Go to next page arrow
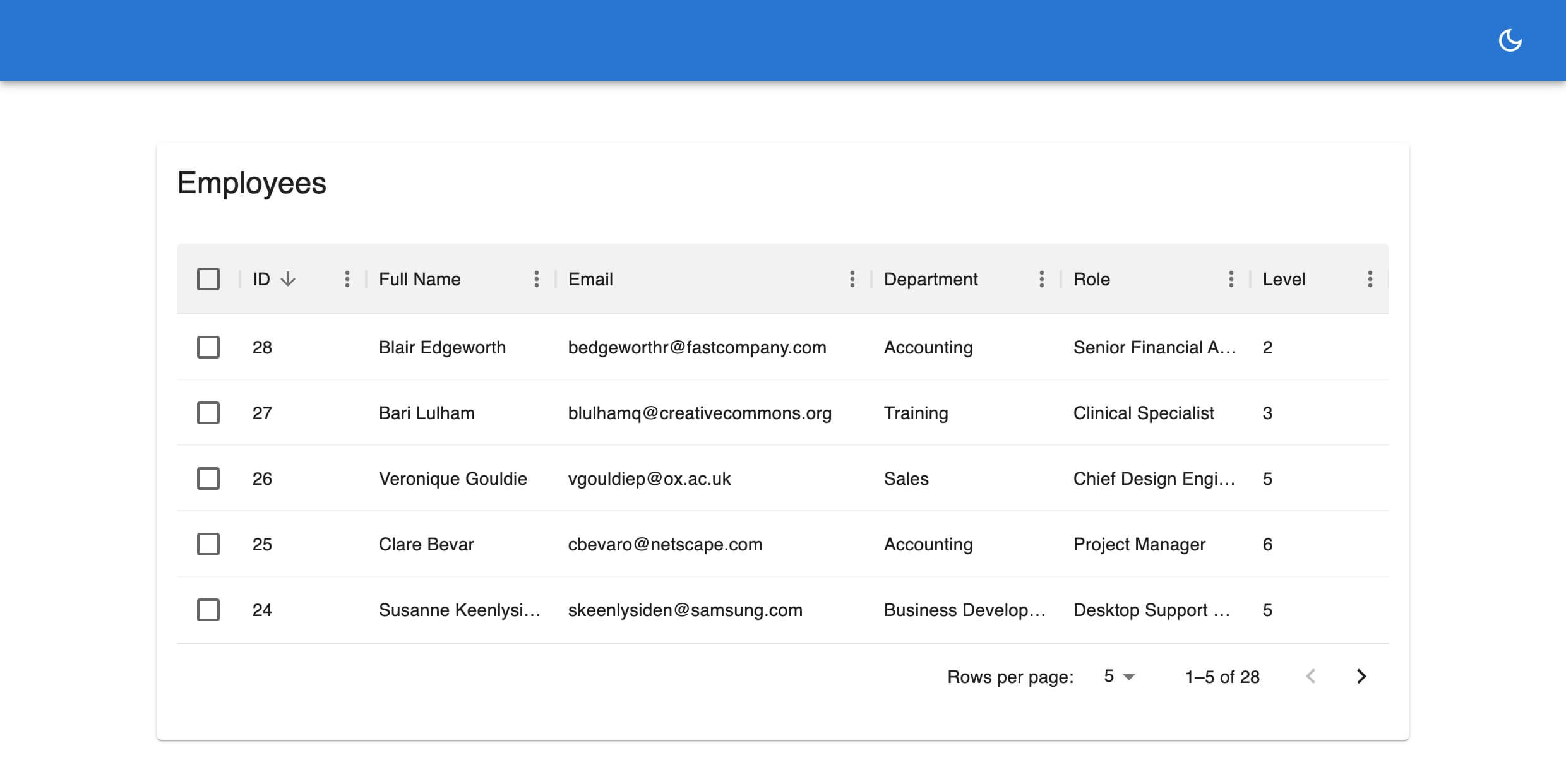Screen dimensions: 1566x784 pyautogui.click(x=1361, y=676)
